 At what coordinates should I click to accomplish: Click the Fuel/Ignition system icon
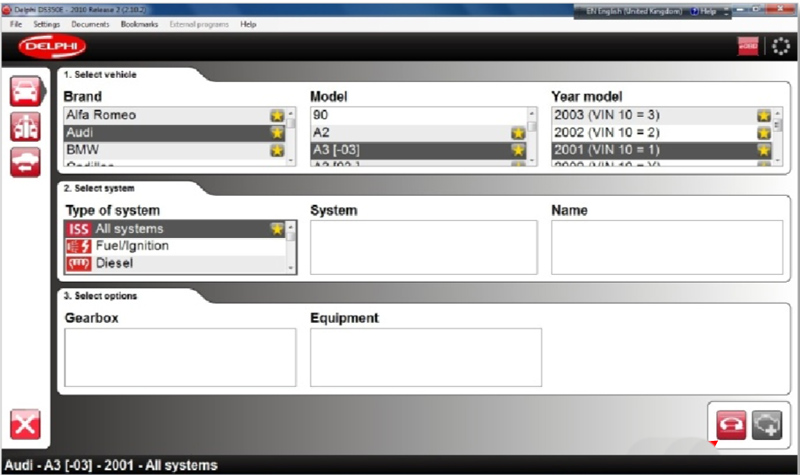point(79,246)
